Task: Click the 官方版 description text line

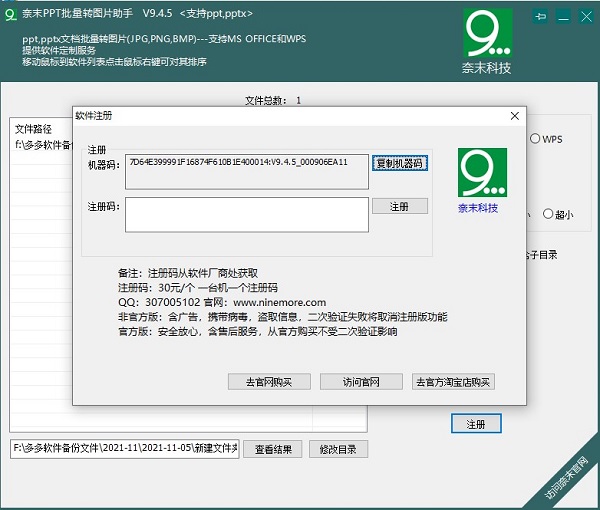Action: [x=258, y=331]
